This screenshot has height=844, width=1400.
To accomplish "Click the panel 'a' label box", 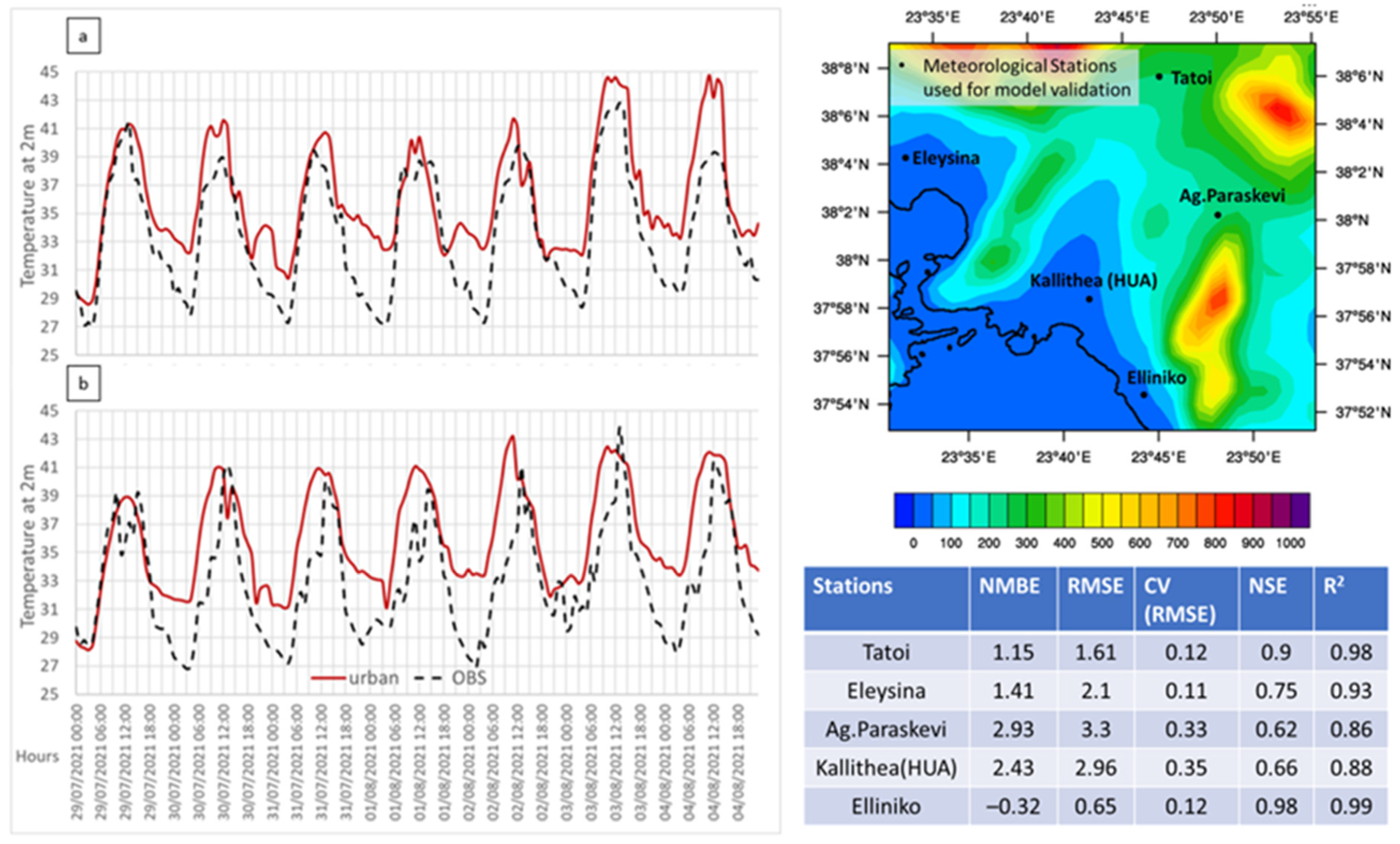I will coord(84,36).
